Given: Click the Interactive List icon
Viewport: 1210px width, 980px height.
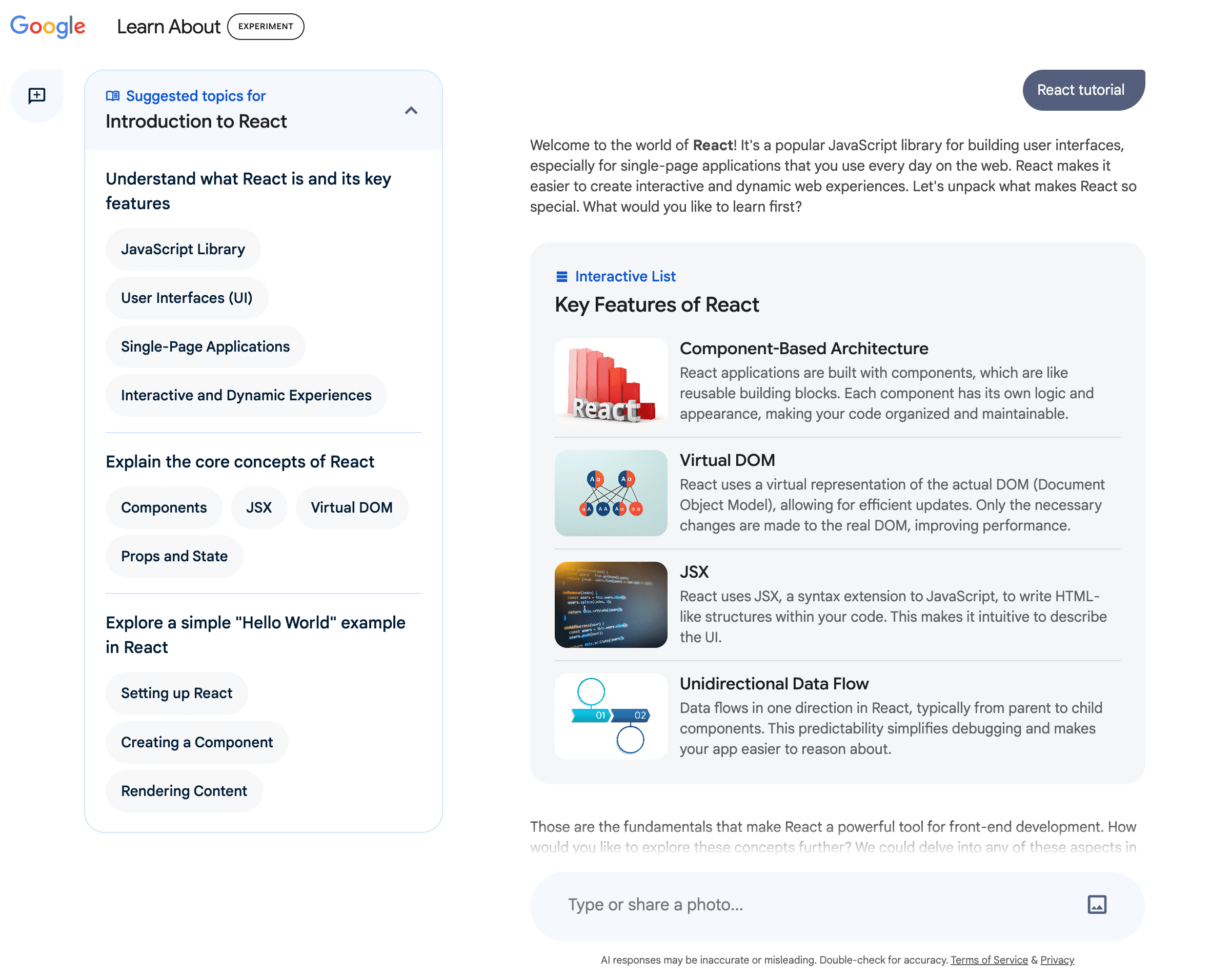Looking at the screenshot, I should pos(561,277).
